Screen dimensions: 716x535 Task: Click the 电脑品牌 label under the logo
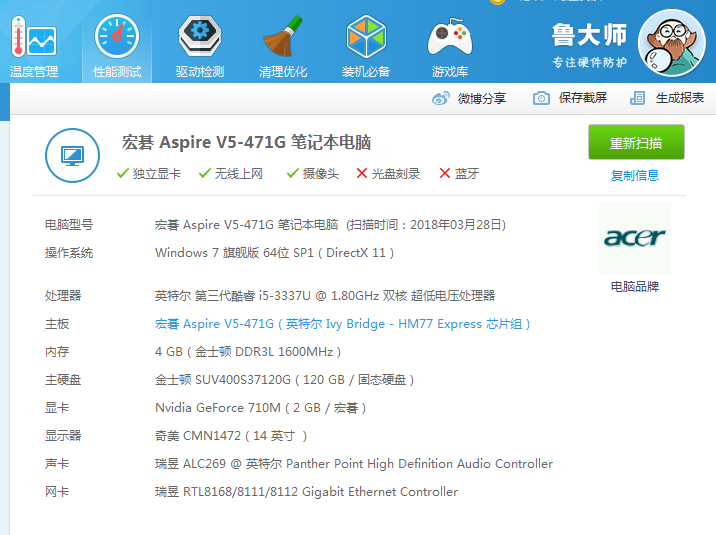tap(635, 287)
